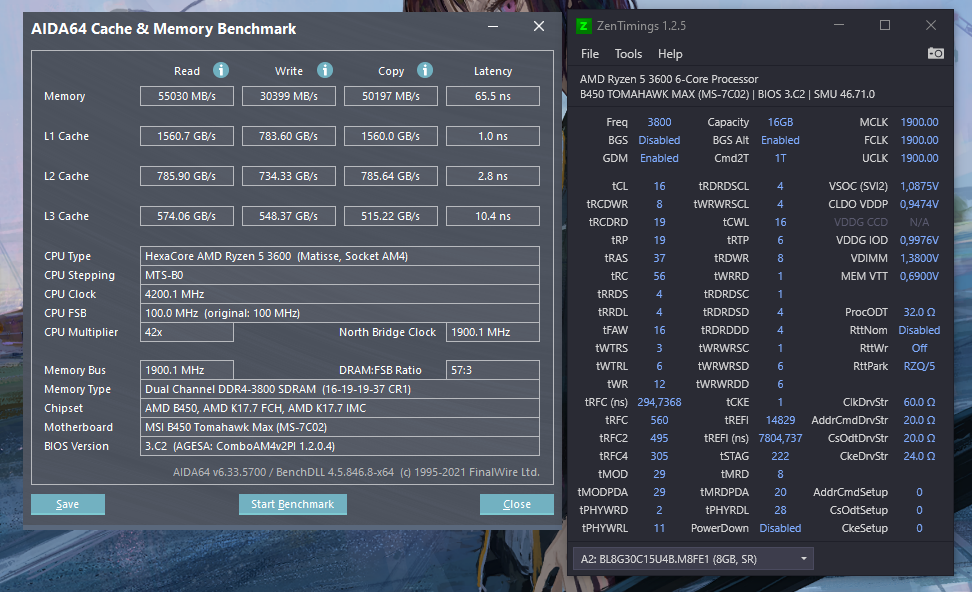972x592 pixels.
Task: Minimize the AIDA64 benchmark window
Action: tap(493, 27)
